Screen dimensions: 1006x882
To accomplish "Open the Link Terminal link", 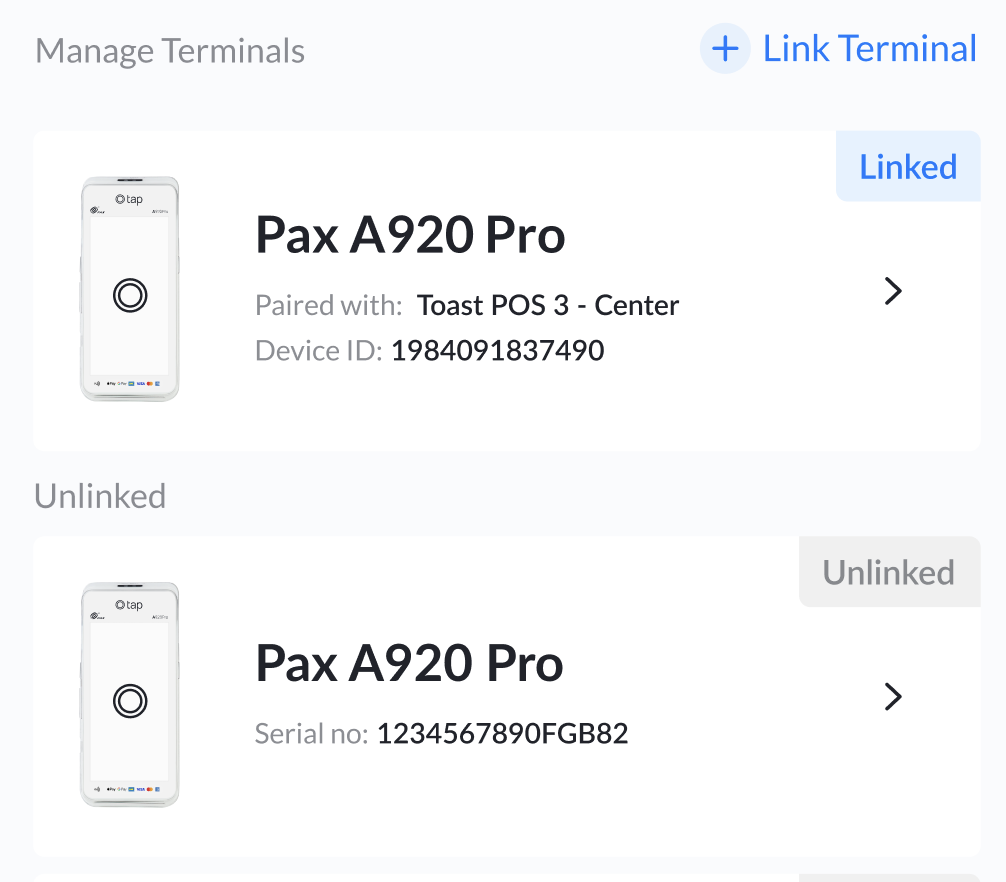I will [x=869, y=49].
